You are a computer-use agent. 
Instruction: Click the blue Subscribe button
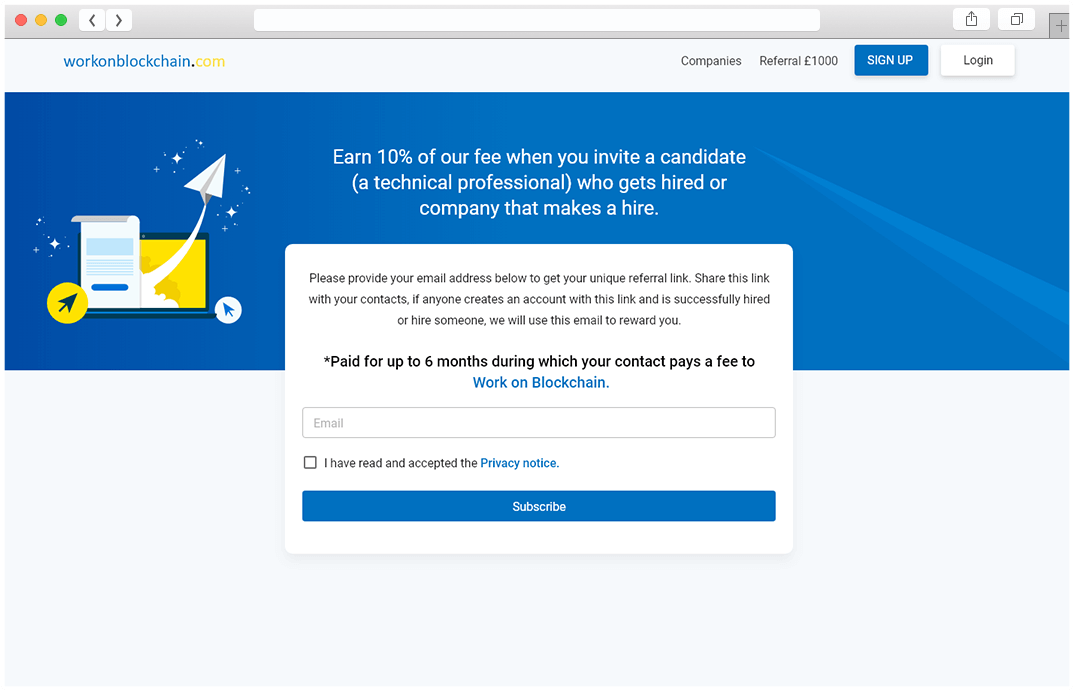point(538,506)
